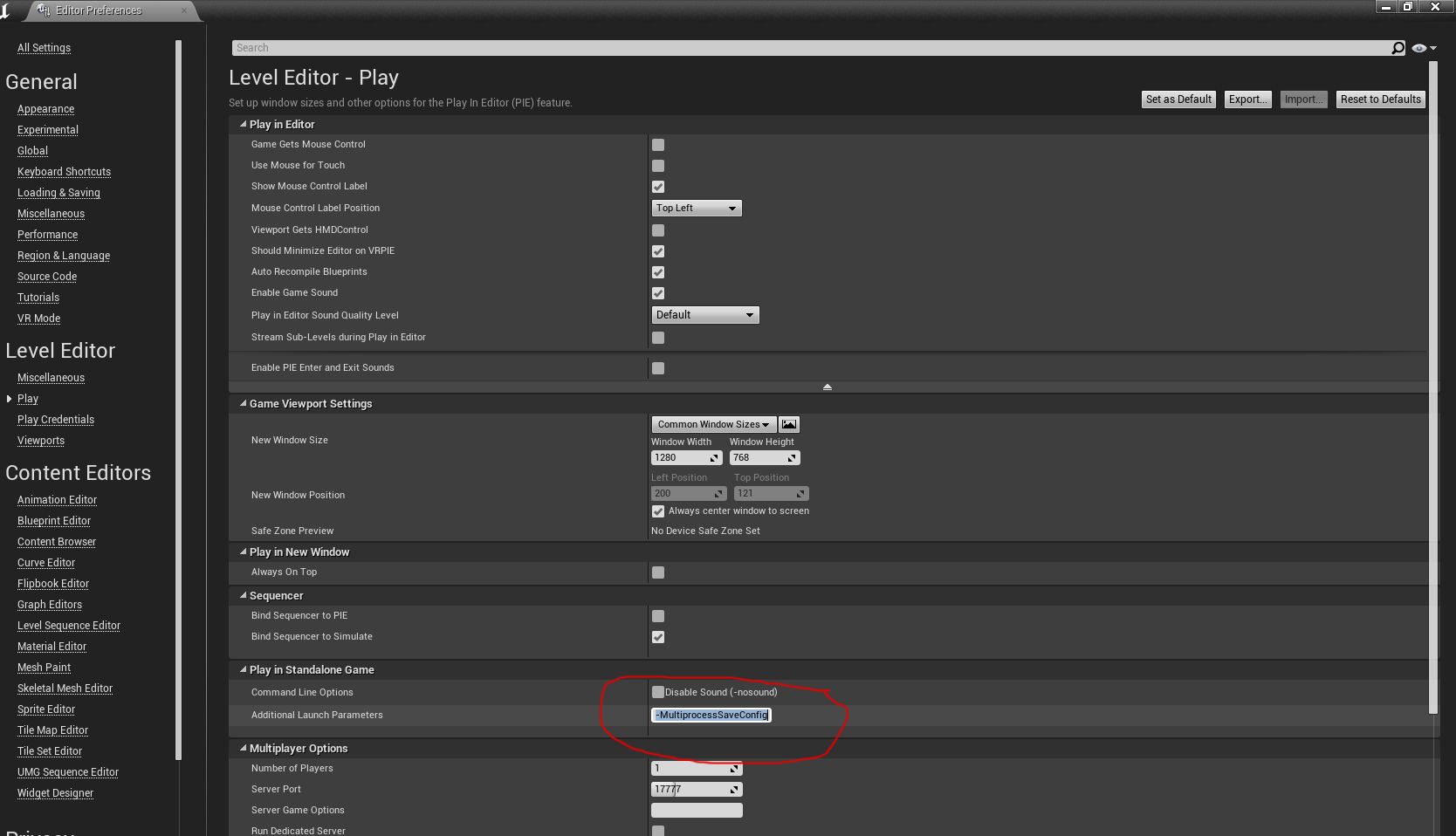Open Play in Editor Sound Quality dropdown
1456x836 pixels.
point(705,315)
